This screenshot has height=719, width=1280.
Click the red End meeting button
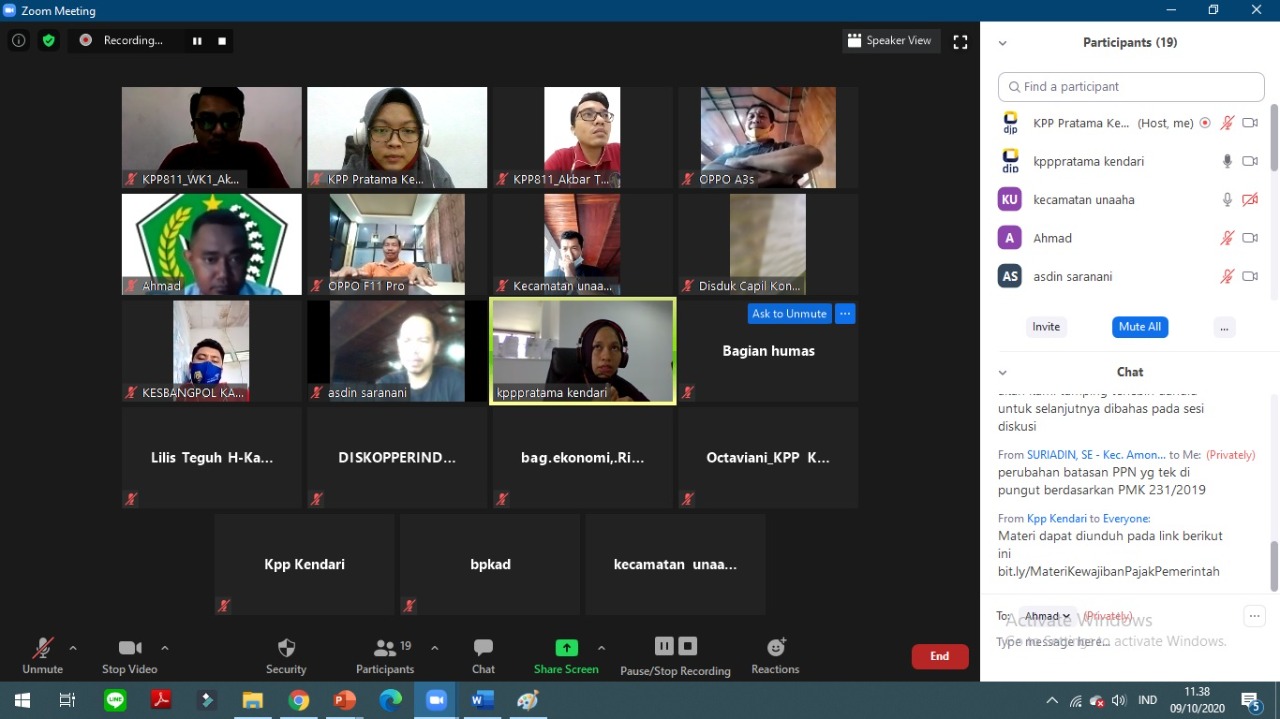[939, 656]
